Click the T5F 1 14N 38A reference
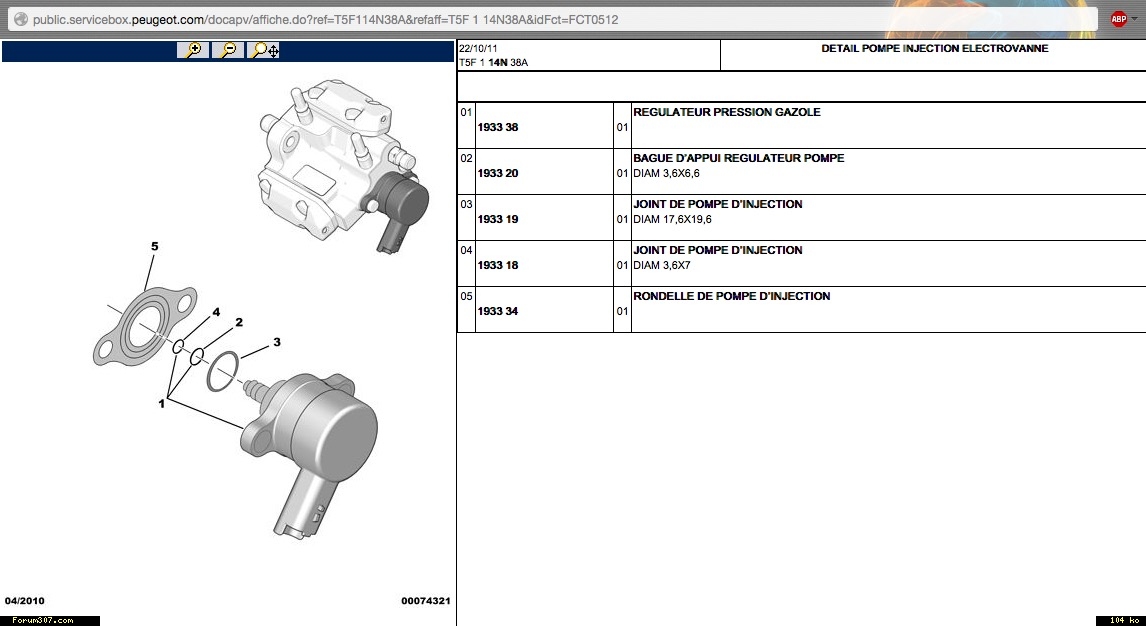The width and height of the screenshot is (1146, 626). [x=493, y=62]
